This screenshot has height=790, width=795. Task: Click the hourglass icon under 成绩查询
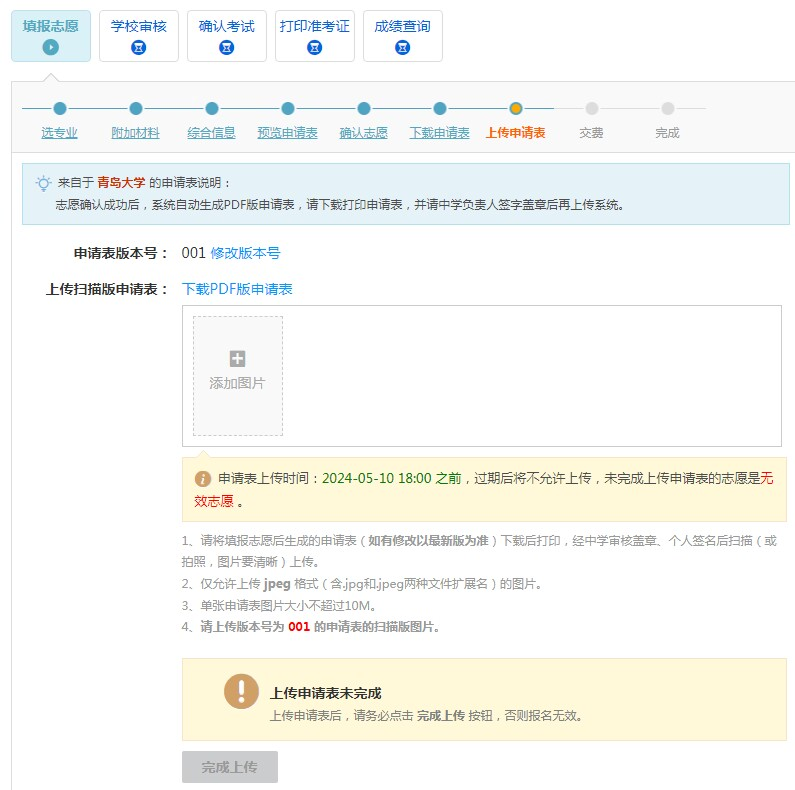click(x=403, y=47)
